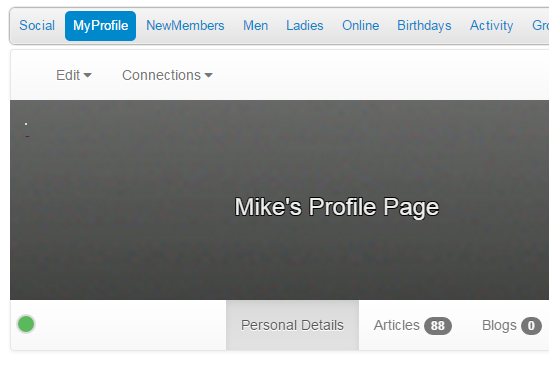
Task: Open the Social menu item
Action: pos(37,26)
